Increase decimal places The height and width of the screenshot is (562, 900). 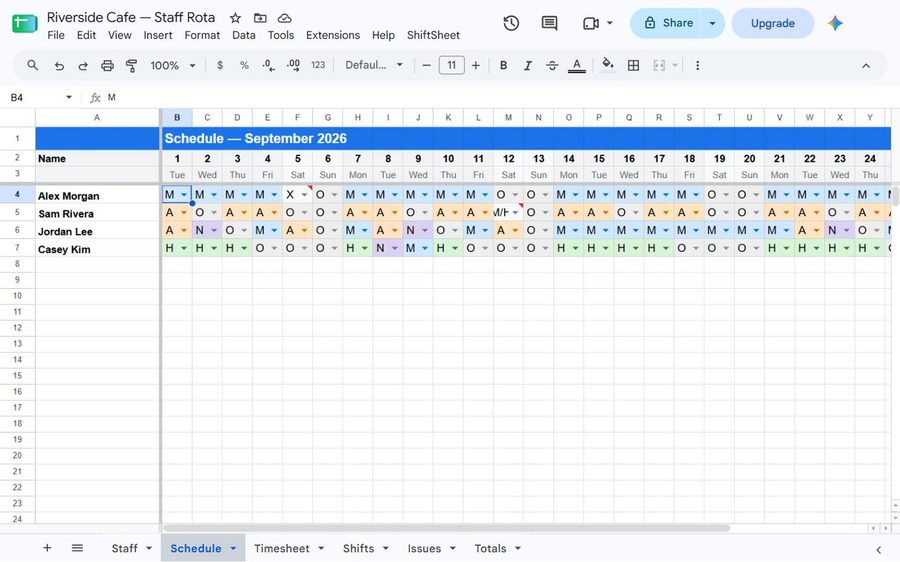(x=293, y=65)
